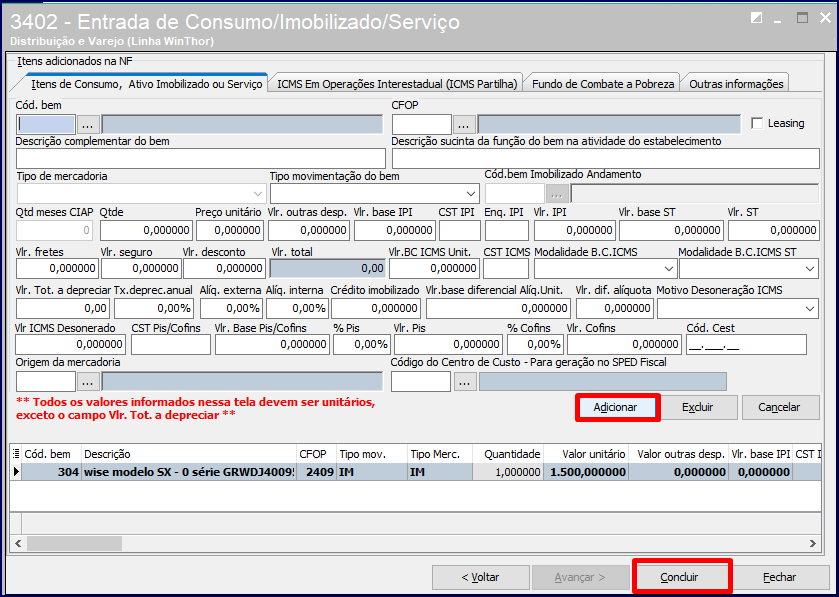839x597 pixels.
Task: Focus the Cód. bem input field
Action: click(46, 125)
